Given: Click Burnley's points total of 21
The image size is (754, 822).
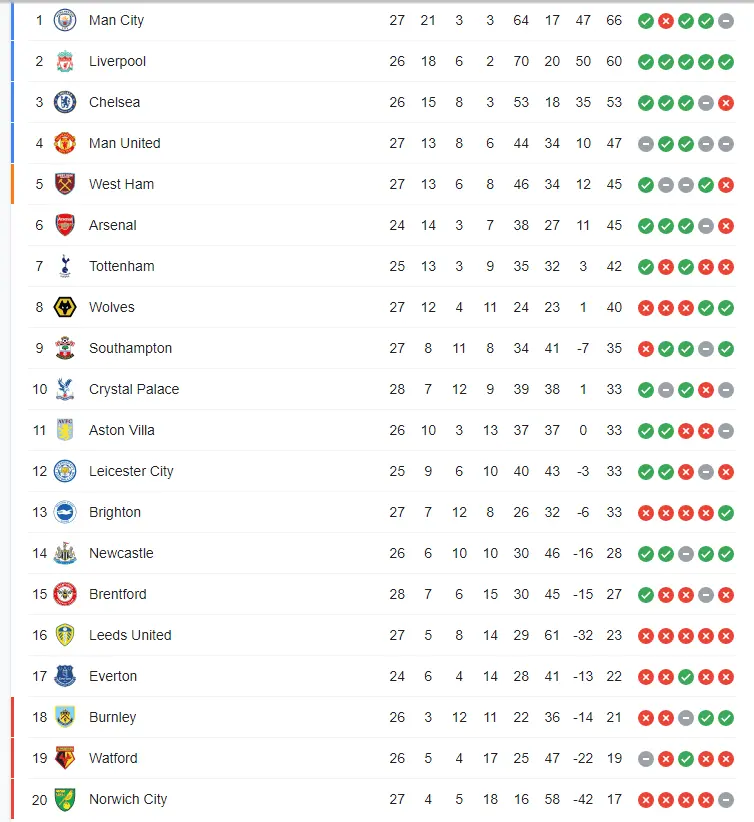Looking at the screenshot, I should point(614,717).
